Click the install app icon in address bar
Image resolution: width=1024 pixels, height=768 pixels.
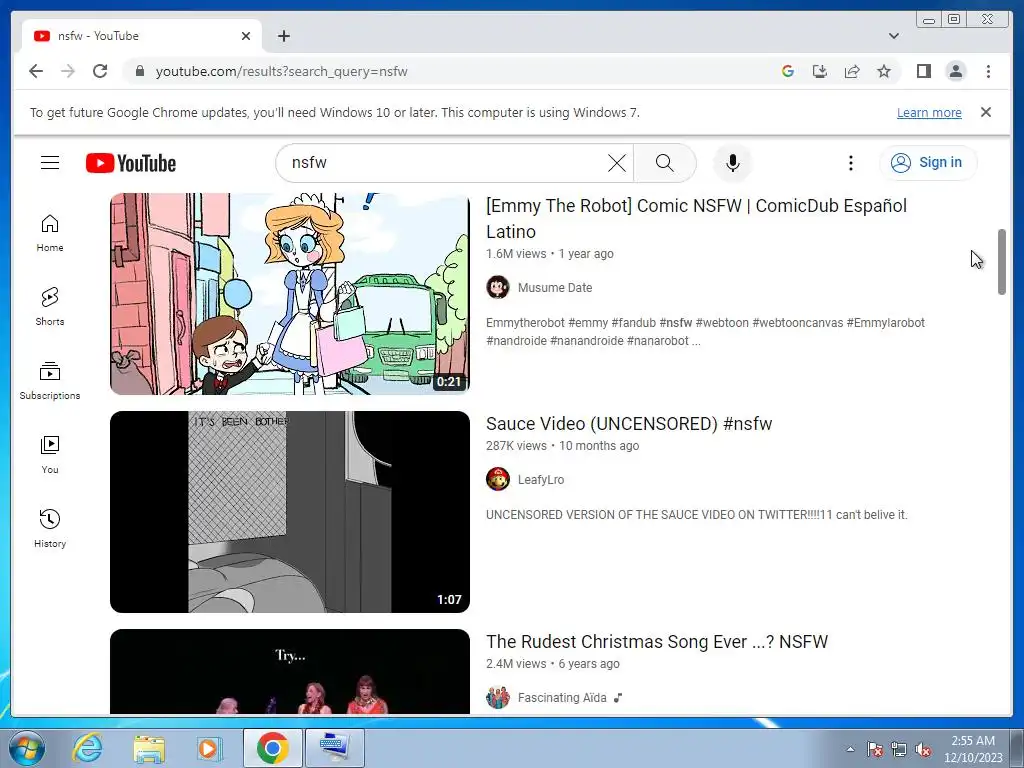click(x=820, y=71)
